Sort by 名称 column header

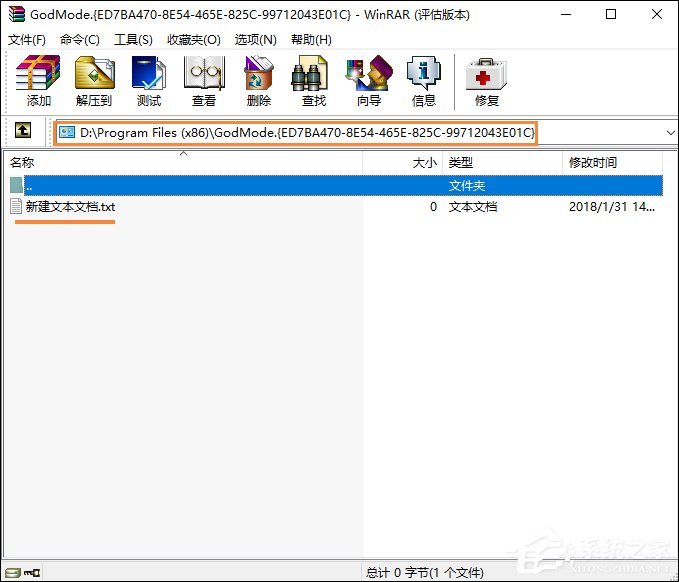click(x=184, y=163)
